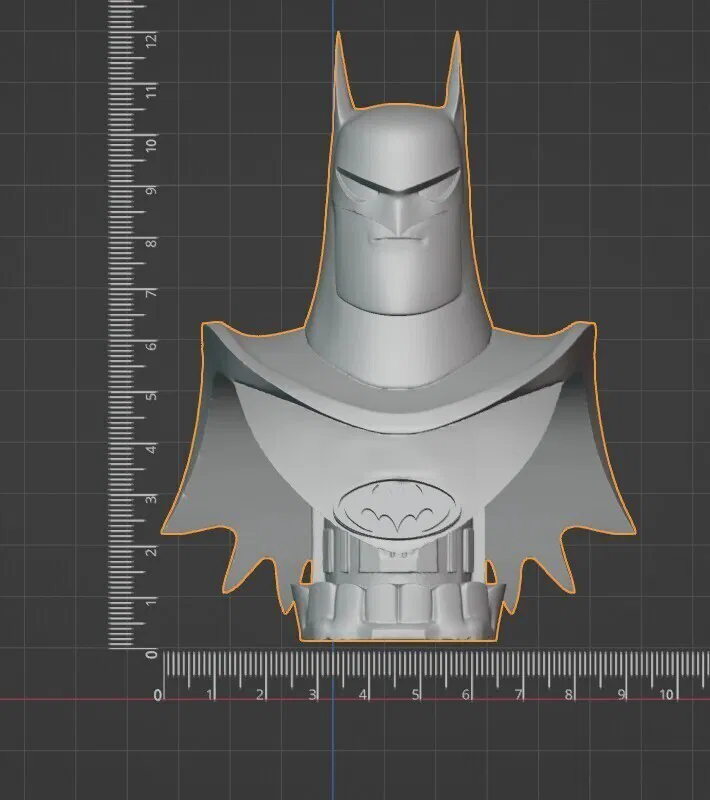Click the number 9 on the horizontal ruler
The height and width of the screenshot is (800, 710).
(x=621, y=695)
